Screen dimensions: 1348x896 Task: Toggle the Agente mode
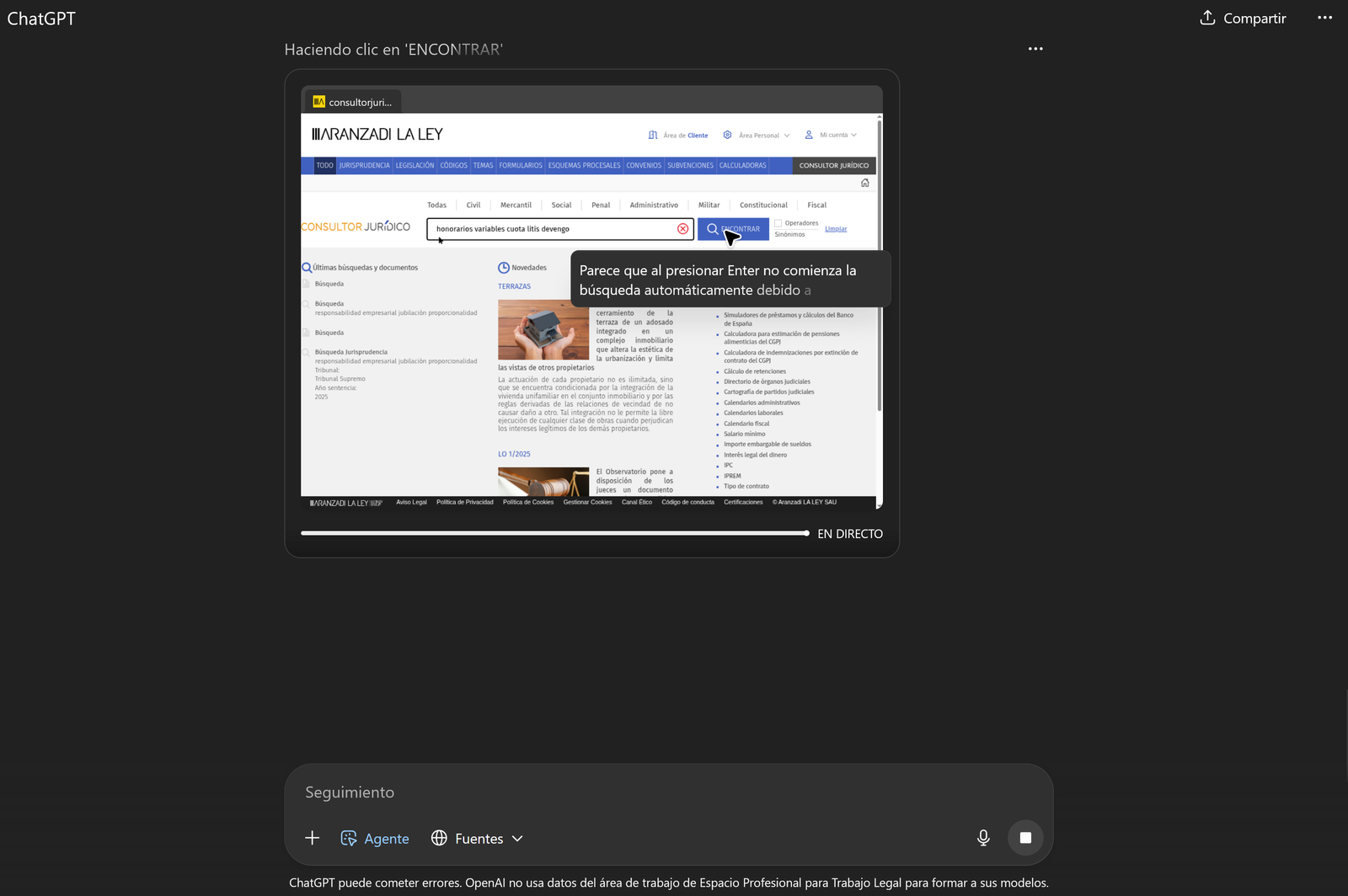375,838
